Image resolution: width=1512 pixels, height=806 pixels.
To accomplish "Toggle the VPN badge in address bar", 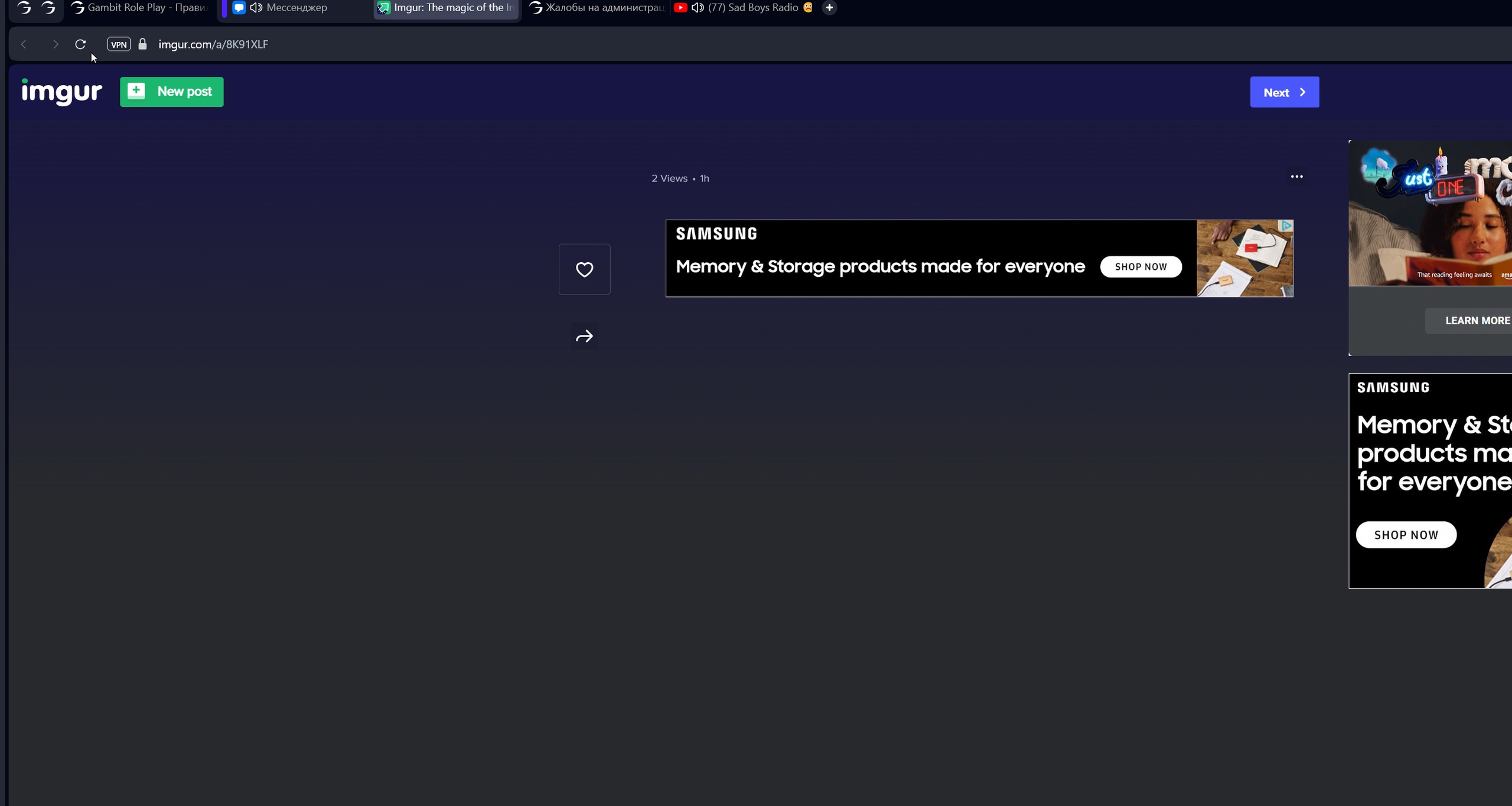I will click(x=119, y=44).
